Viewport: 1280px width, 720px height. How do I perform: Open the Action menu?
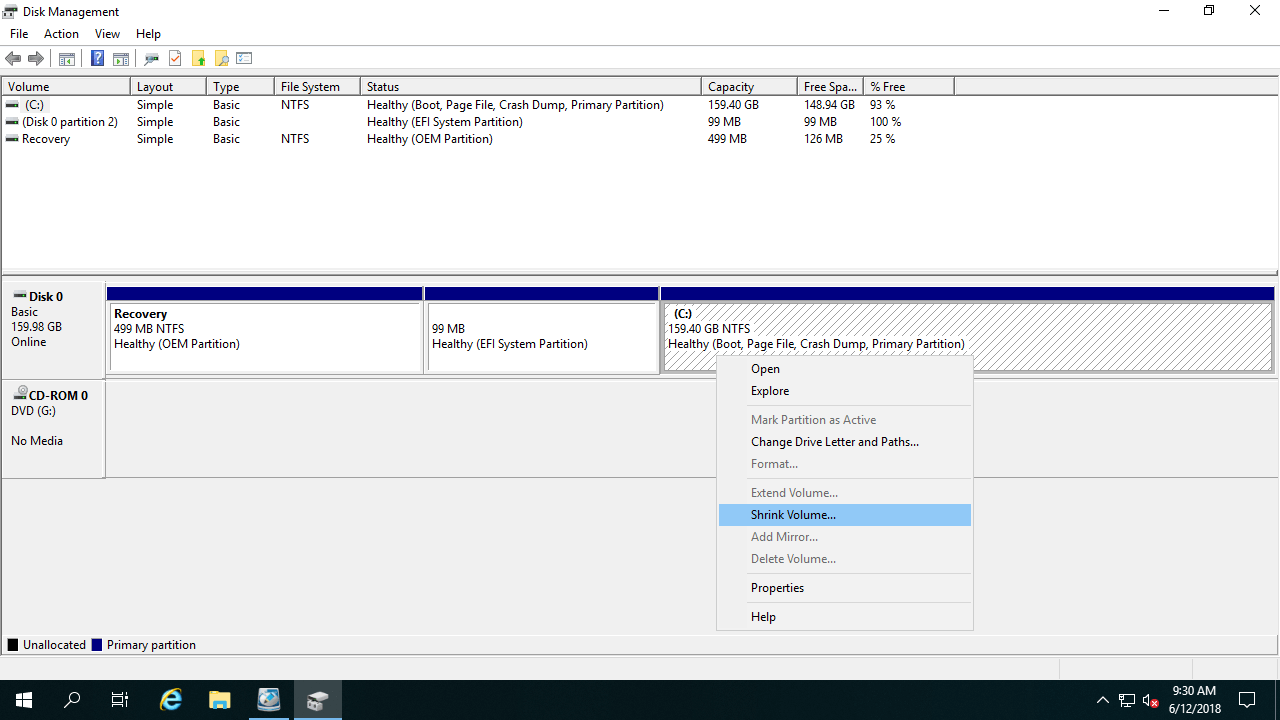(61, 33)
